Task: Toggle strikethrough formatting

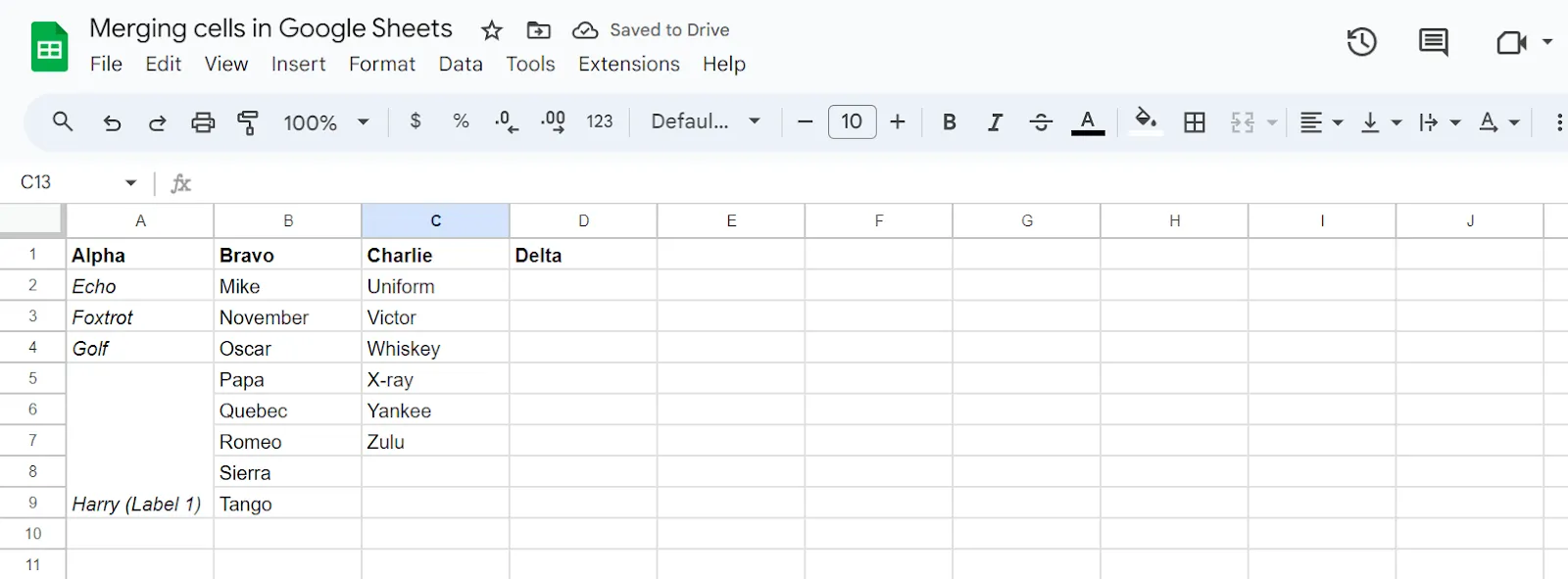Action: pos(1041,122)
